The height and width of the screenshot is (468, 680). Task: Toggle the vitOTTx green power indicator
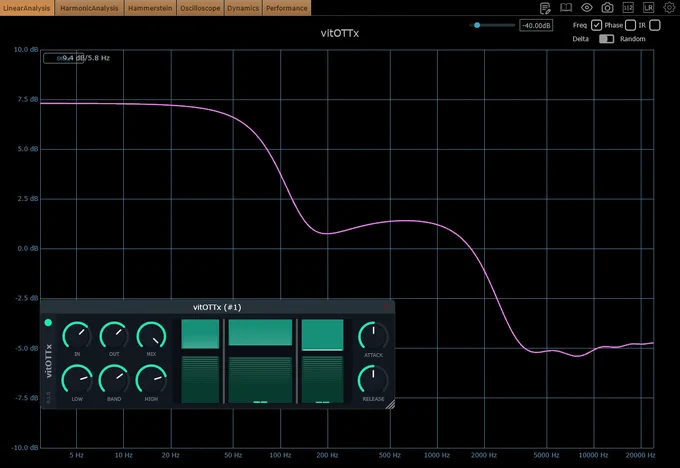48,322
